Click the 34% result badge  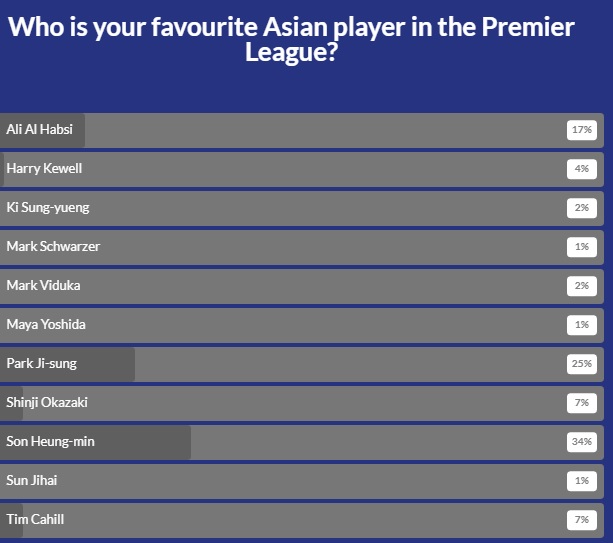581,441
